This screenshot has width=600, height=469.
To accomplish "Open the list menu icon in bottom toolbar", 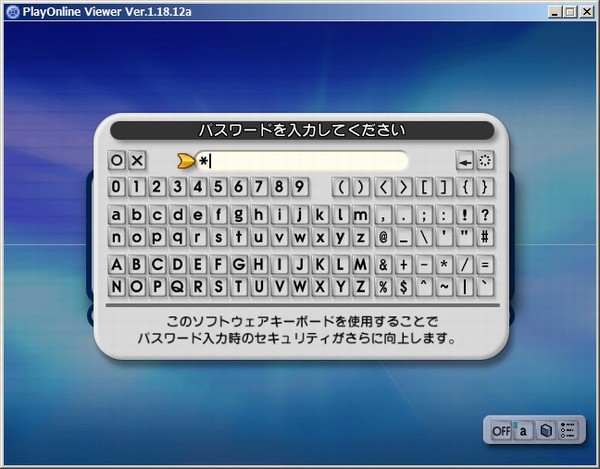I will pyautogui.click(x=568, y=431).
